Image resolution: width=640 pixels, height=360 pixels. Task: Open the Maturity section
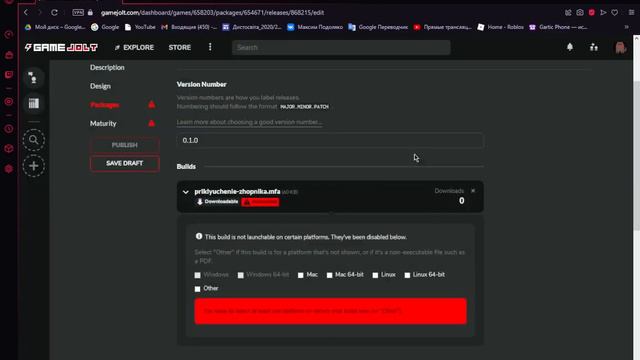tap(103, 123)
